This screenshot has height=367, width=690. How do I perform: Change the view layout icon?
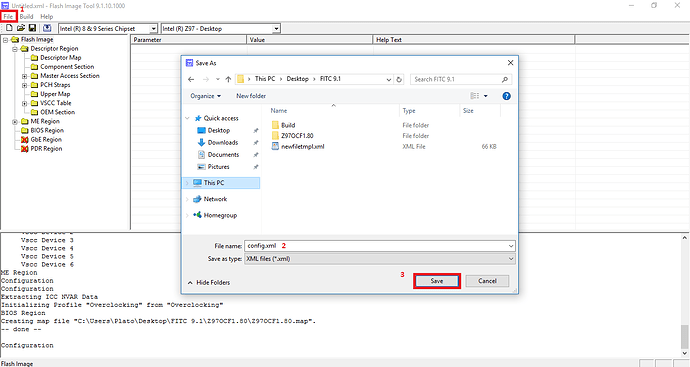tap(474, 96)
